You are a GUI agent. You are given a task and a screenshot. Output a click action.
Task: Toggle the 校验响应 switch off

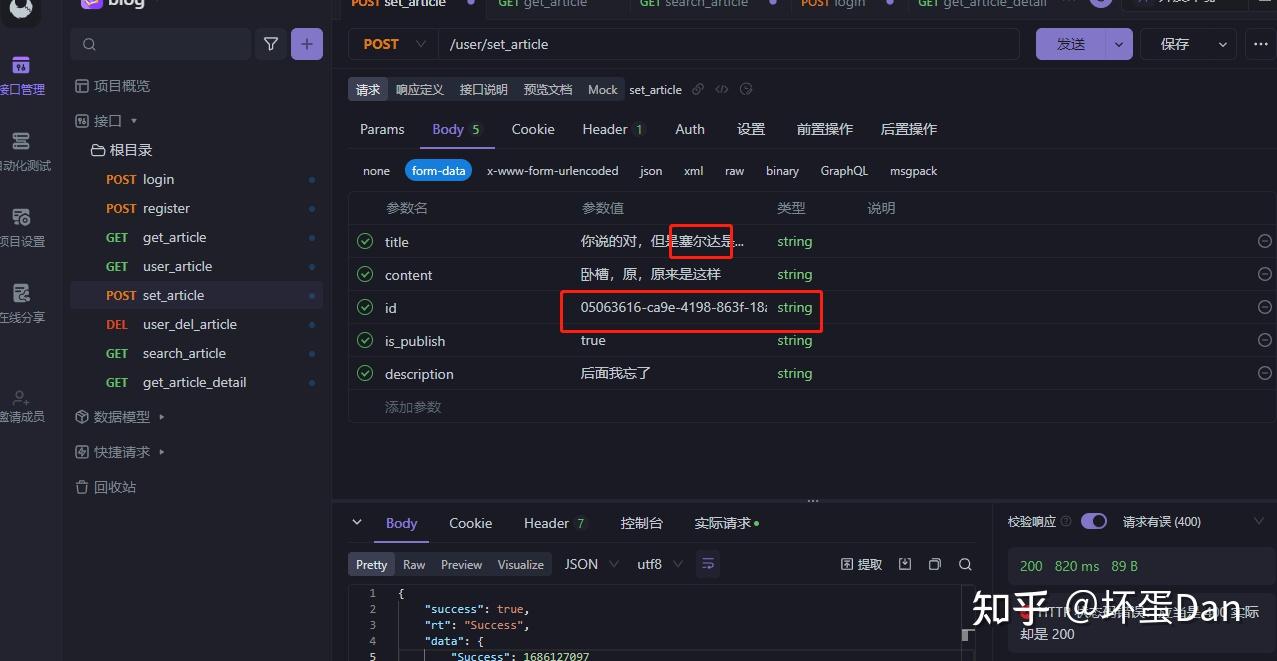click(1093, 521)
